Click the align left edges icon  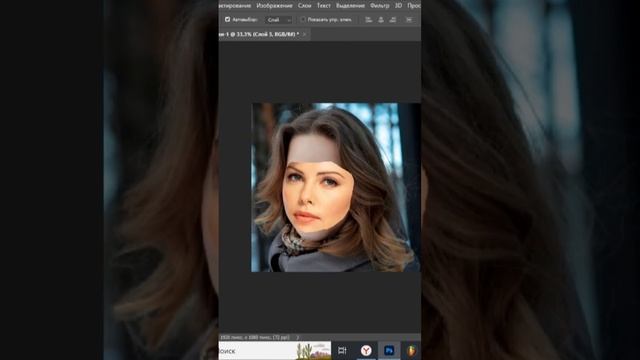pyautogui.click(x=368, y=20)
